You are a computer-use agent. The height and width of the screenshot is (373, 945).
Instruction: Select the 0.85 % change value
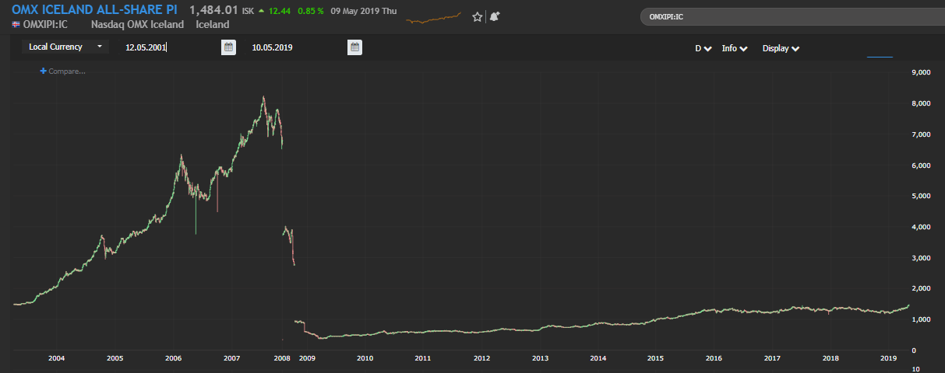pos(311,11)
